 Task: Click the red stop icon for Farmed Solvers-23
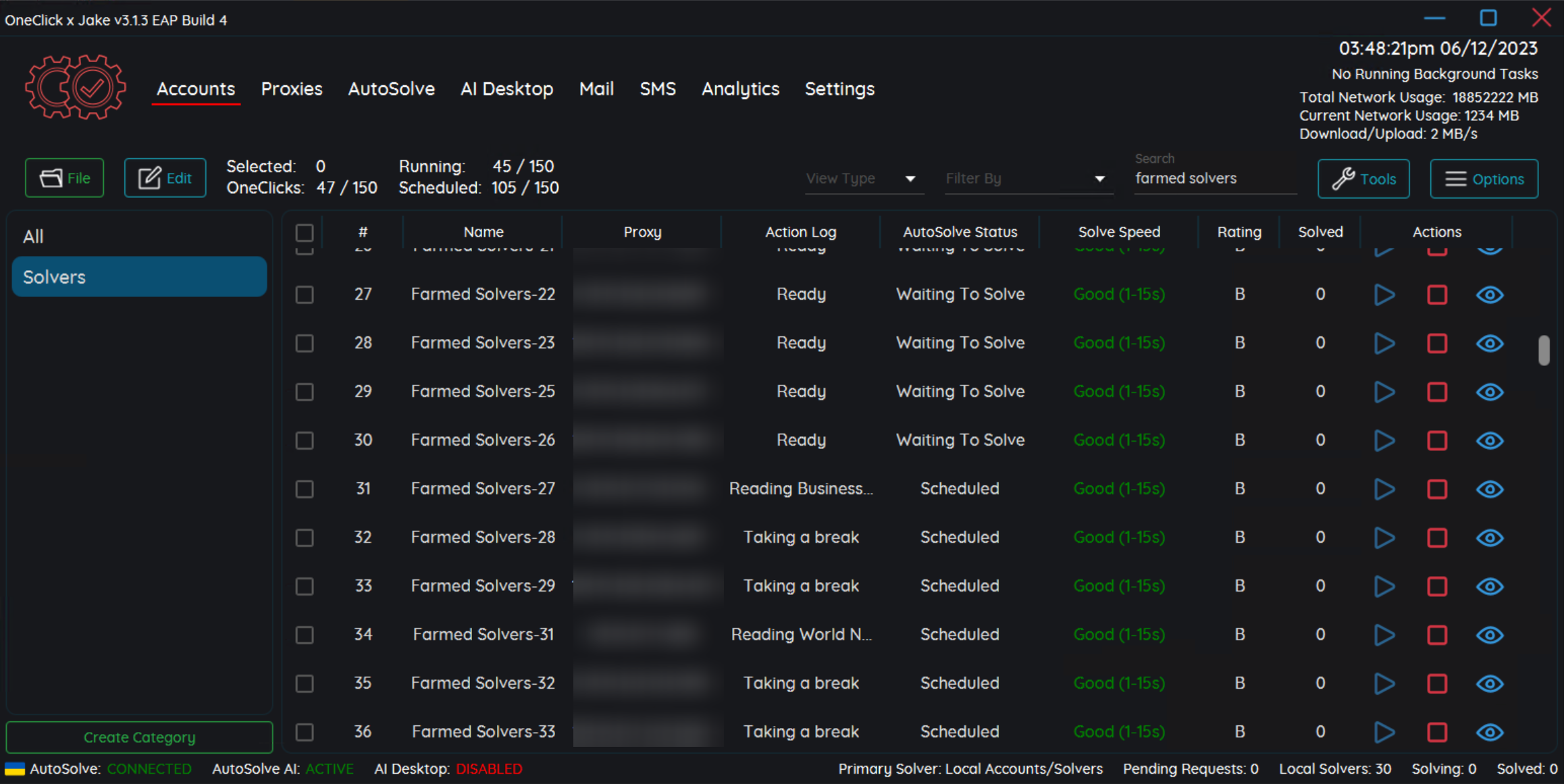[x=1436, y=344]
